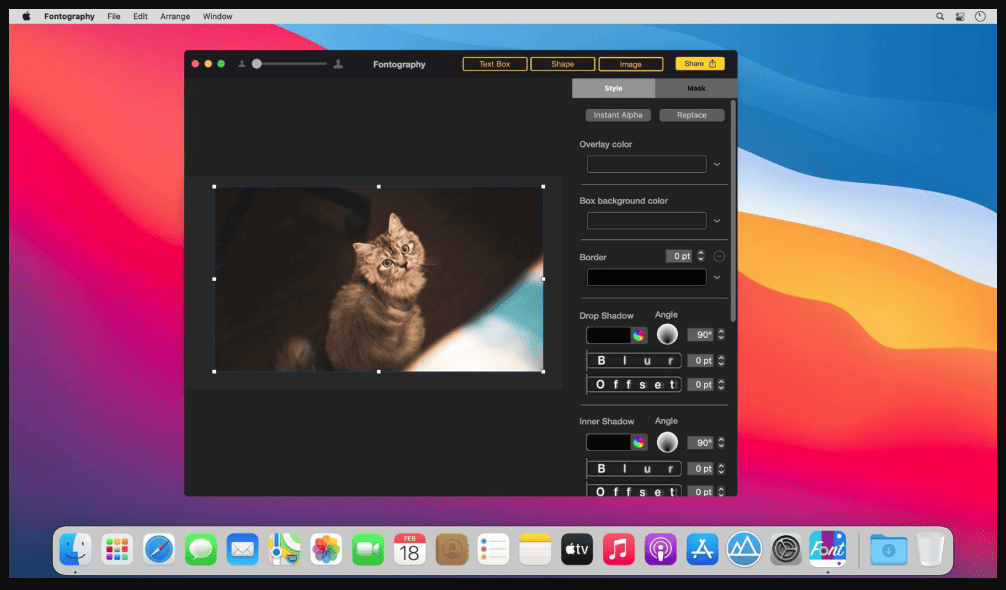Adjust Inner Shadow angle stepper
The height and width of the screenshot is (590, 1006).
coord(721,442)
